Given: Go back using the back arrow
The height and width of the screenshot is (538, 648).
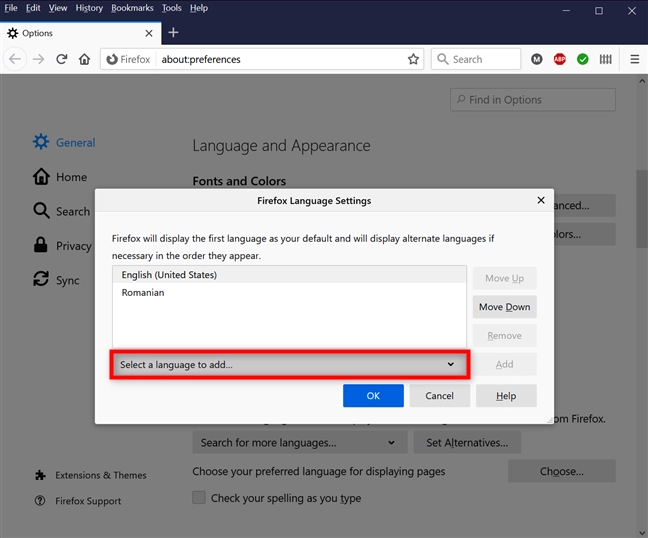Looking at the screenshot, I should click(15, 59).
